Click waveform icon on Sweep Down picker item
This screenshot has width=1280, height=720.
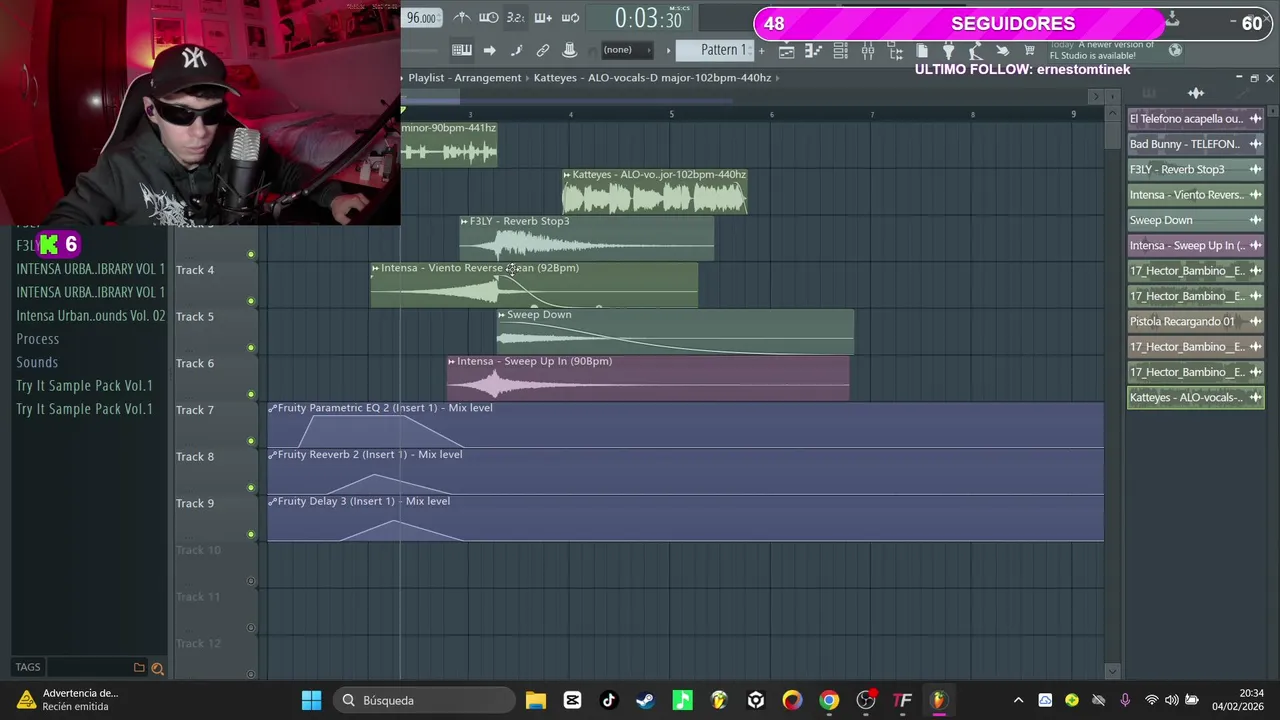click(1255, 220)
